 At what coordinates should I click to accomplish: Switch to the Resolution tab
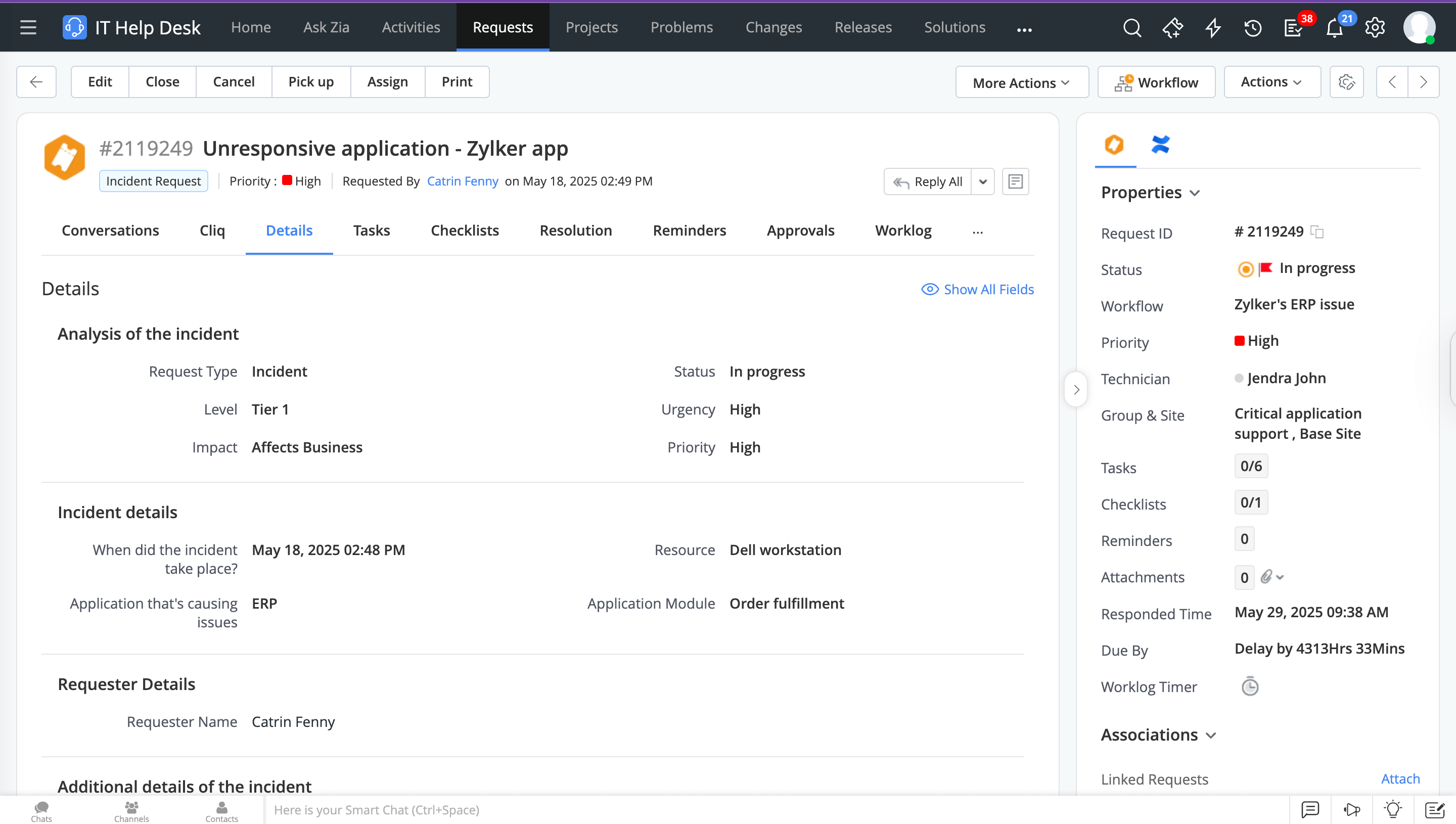[x=575, y=231]
